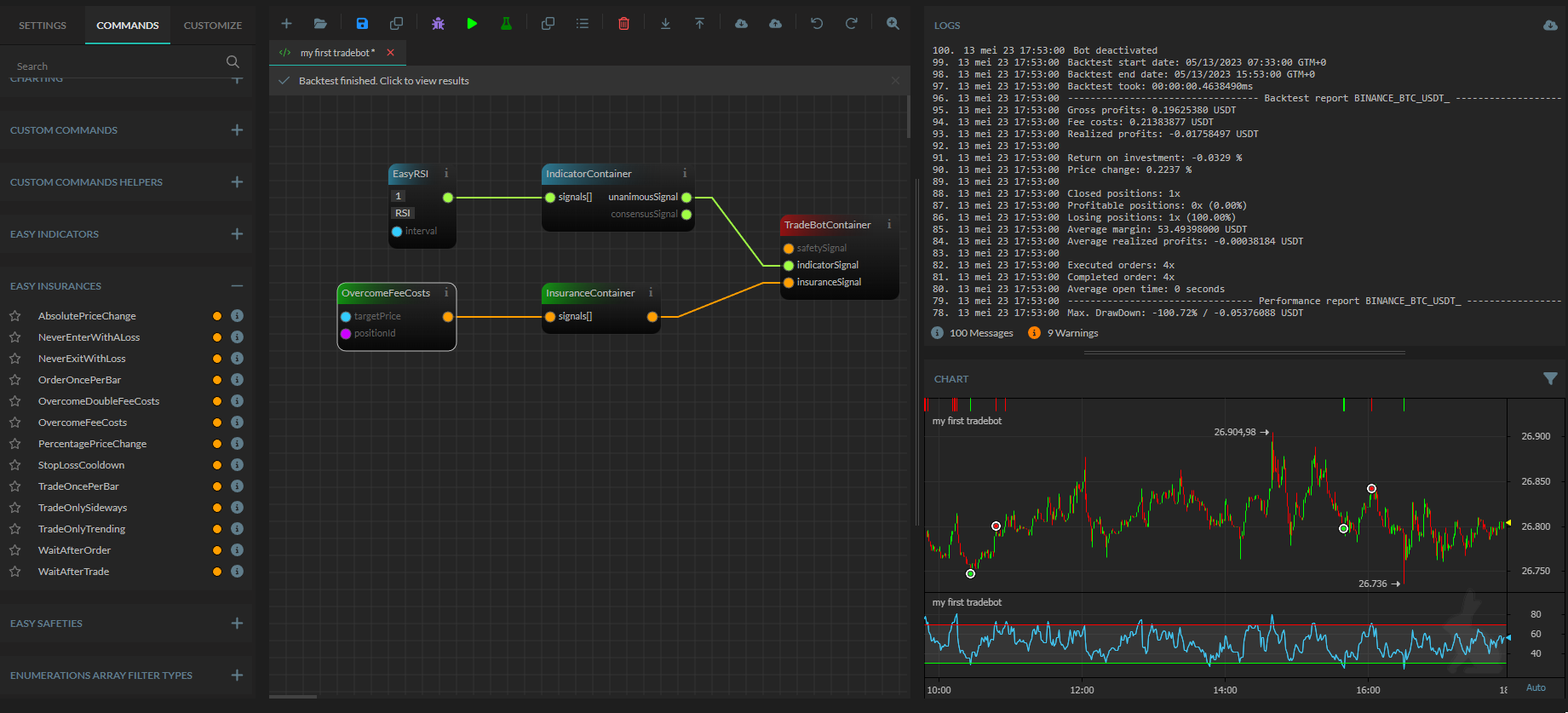Screen dimensions: 1568x713
Task: Switch to the Customize tab
Action: [x=213, y=26]
